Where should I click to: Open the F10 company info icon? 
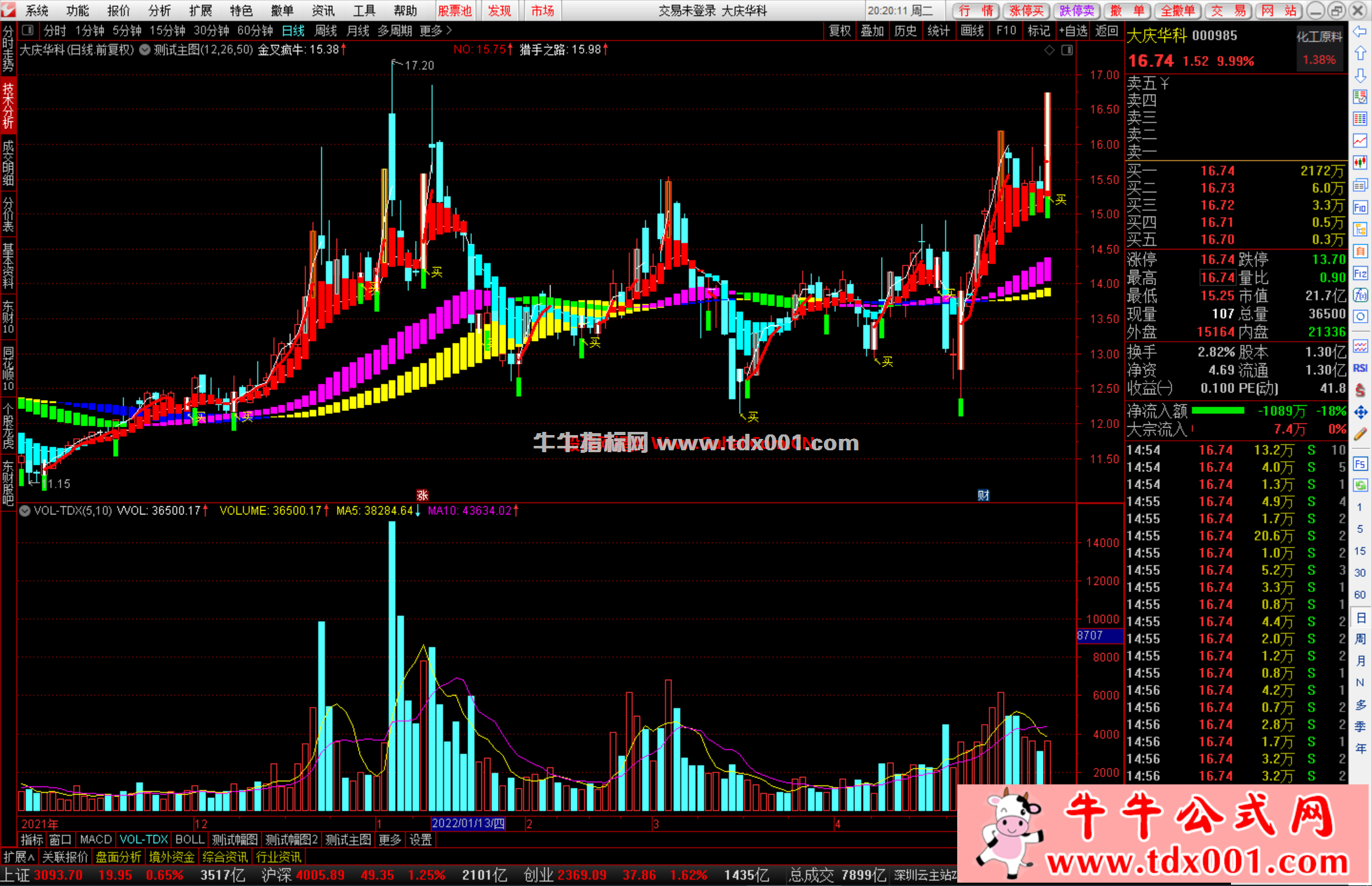(1360, 207)
